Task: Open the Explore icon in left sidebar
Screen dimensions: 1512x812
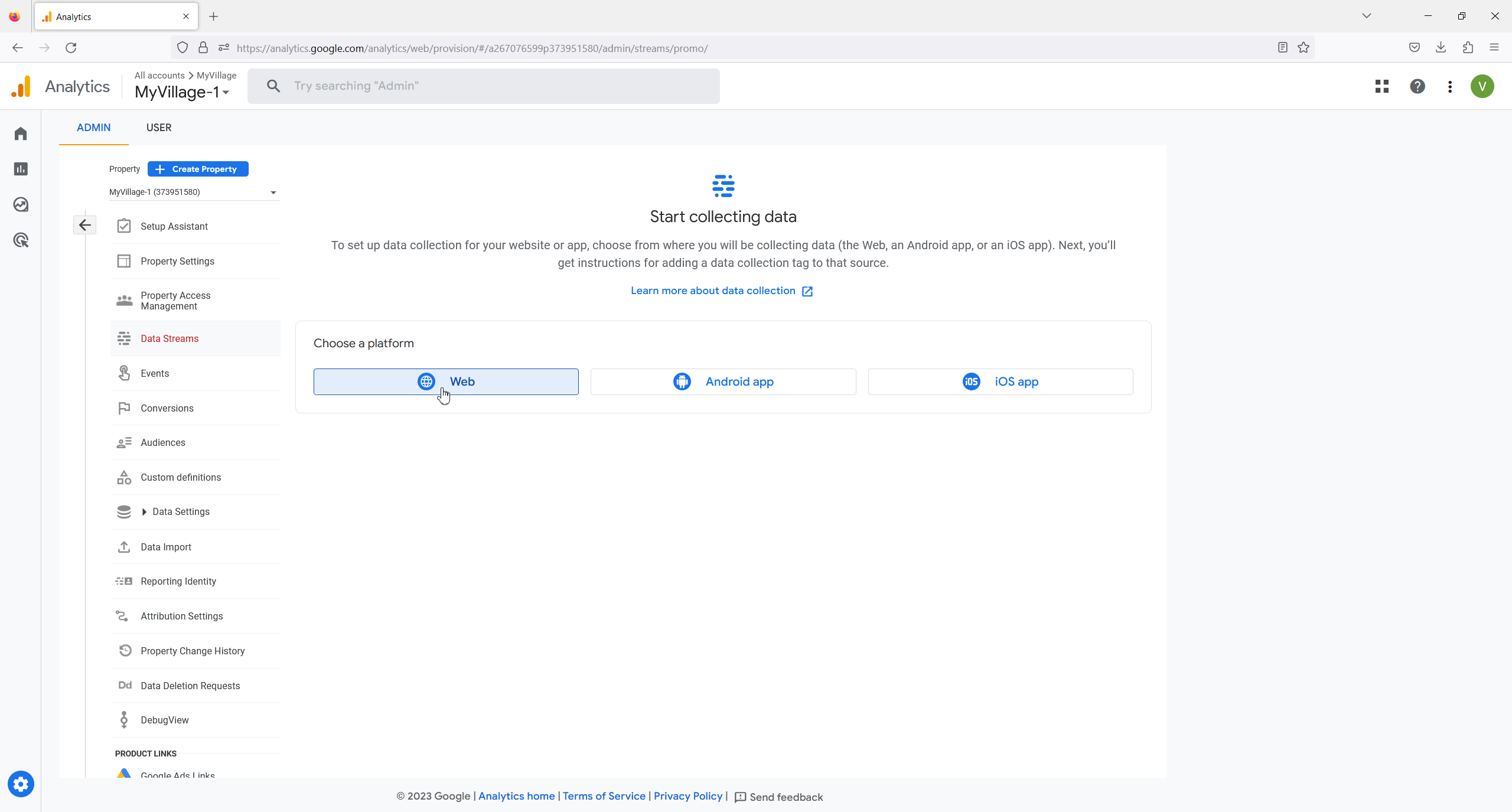Action: (x=21, y=204)
